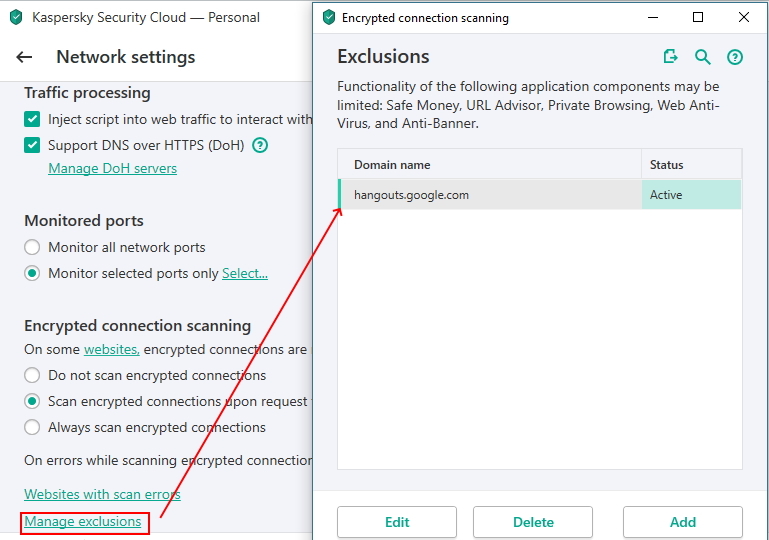Select Monitor all network ports option
The height and width of the screenshot is (540, 769).
(32, 247)
